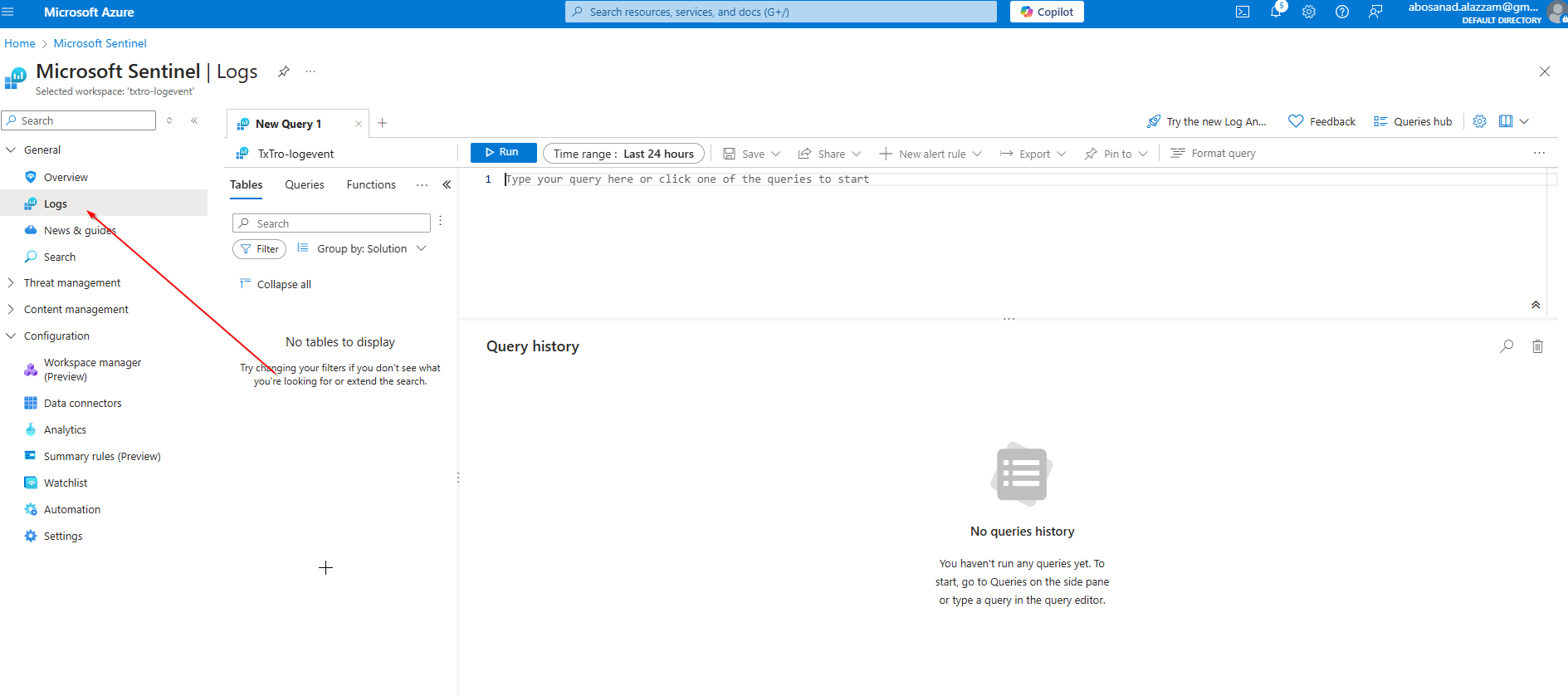Collapse the query editor pane
Viewport: 1568px width, 696px height.
coord(1536,305)
